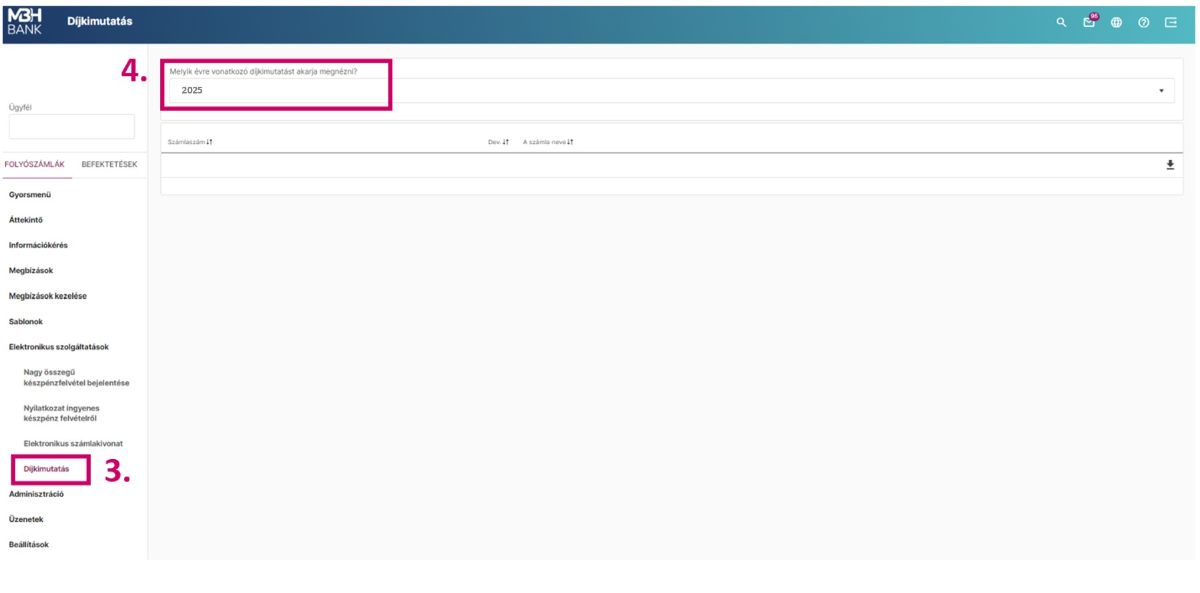Collapse Elektronikus szolgáltatások menu
Screen dimensions: 1200x593
click(x=59, y=347)
